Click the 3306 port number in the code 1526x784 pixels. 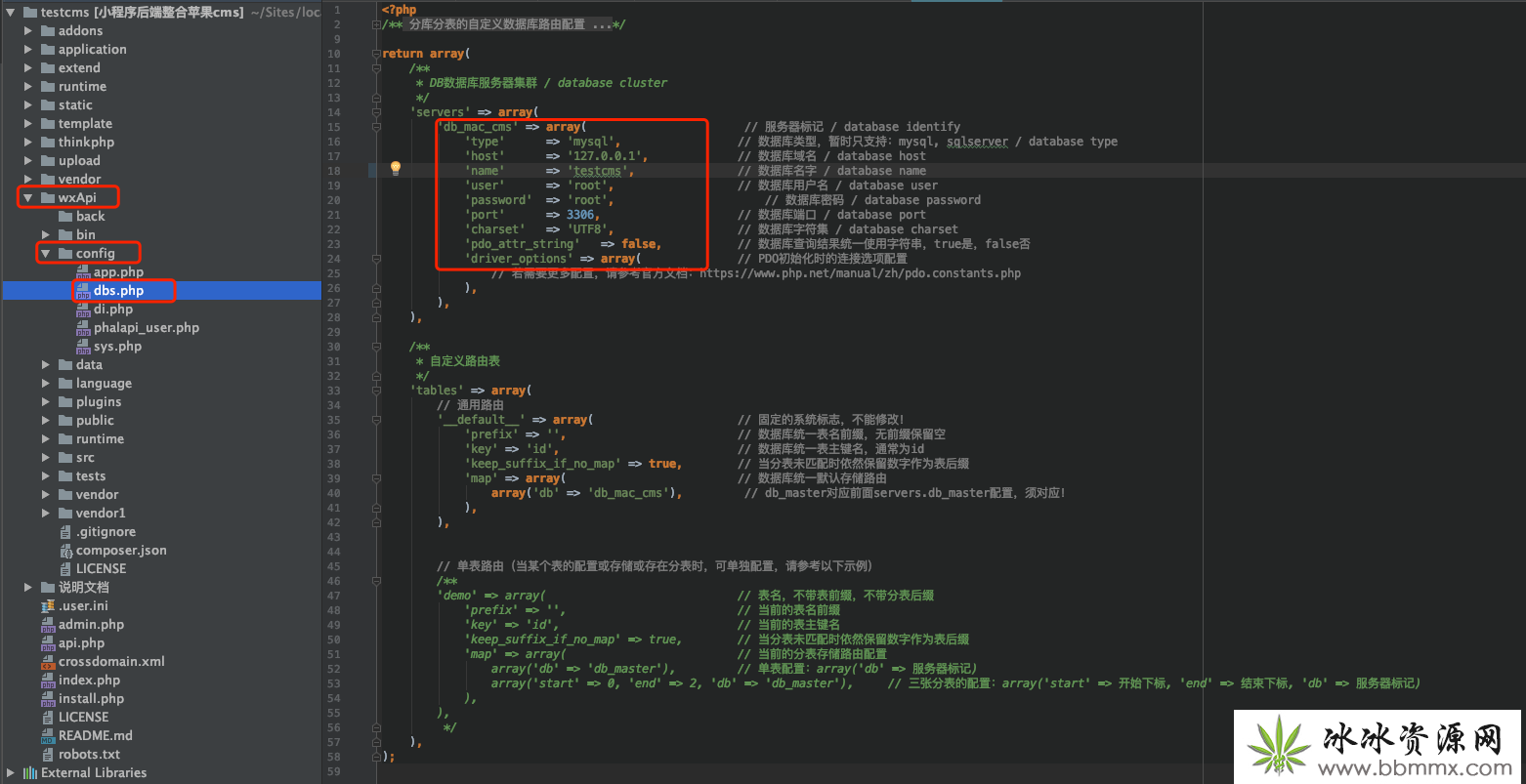coord(582,215)
